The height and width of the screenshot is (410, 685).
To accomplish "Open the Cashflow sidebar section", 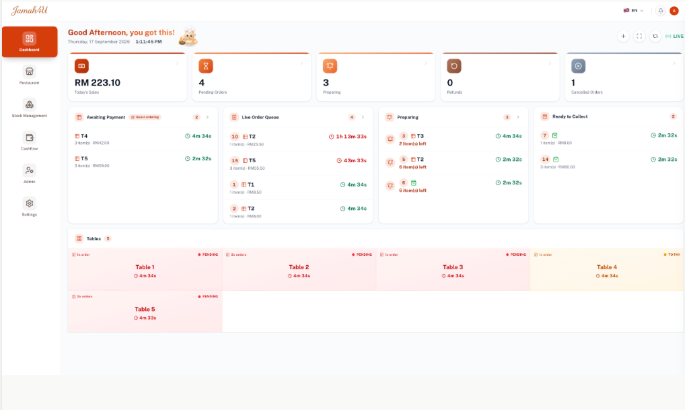I will [x=29, y=141].
